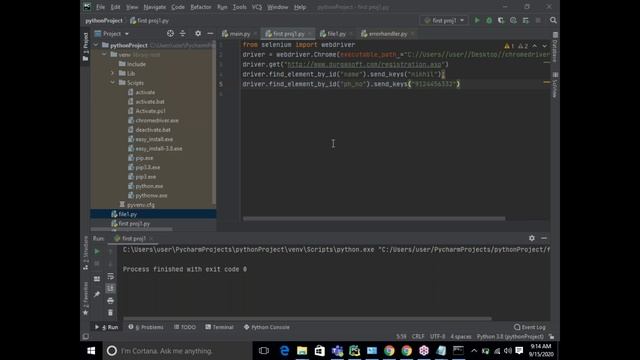
Task: Go to next highlighted error arrow
Action: tap(544, 46)
